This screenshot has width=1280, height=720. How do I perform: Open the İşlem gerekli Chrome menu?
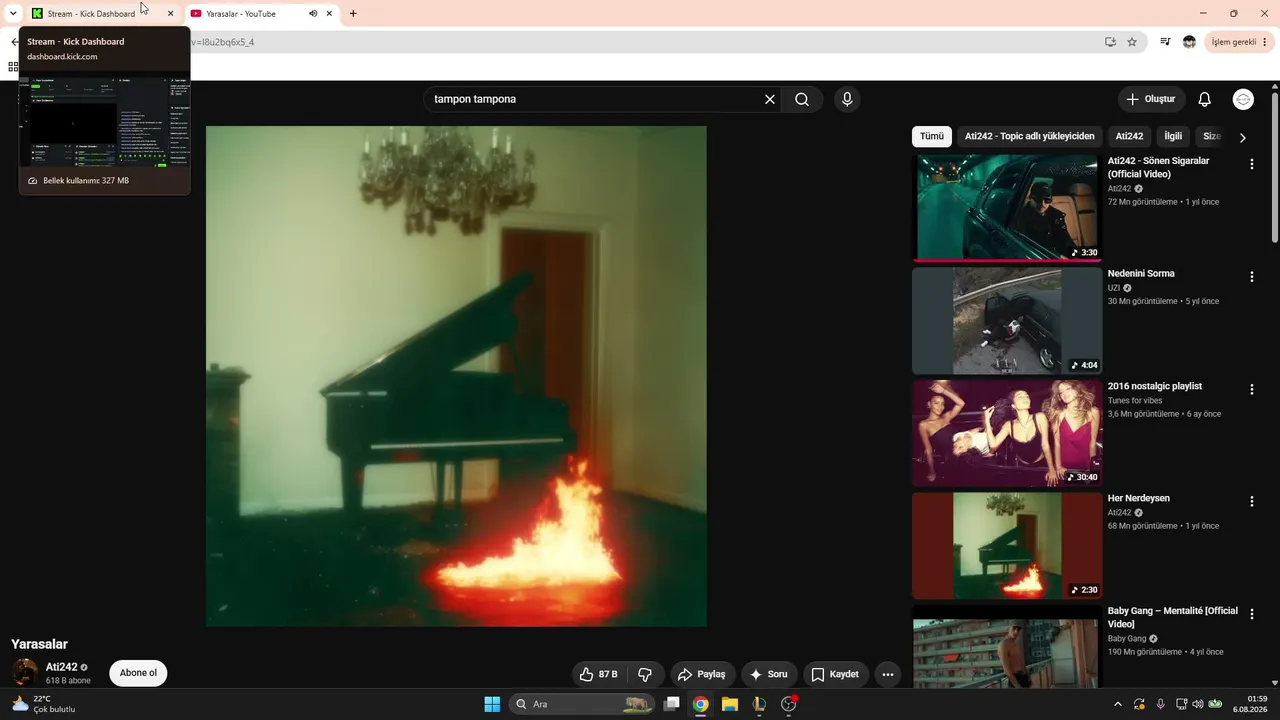pyautogui.click(x=1238, y=42)
